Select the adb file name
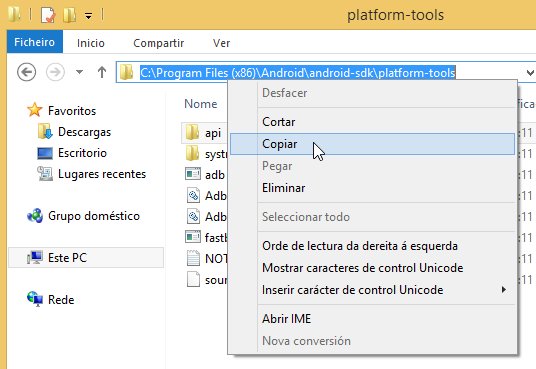The height and width of the screenshot is (369, 536). pyautogui.click(x=215, y=175)
